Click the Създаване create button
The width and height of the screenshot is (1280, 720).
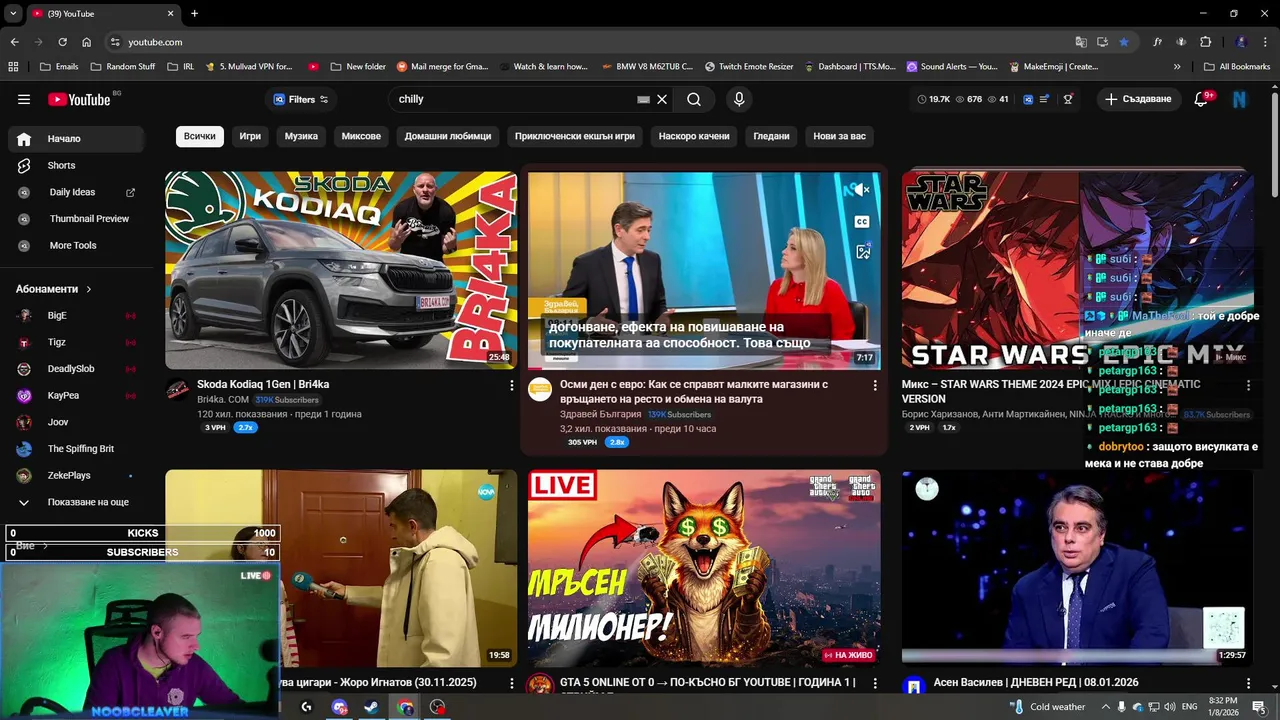1137,99
